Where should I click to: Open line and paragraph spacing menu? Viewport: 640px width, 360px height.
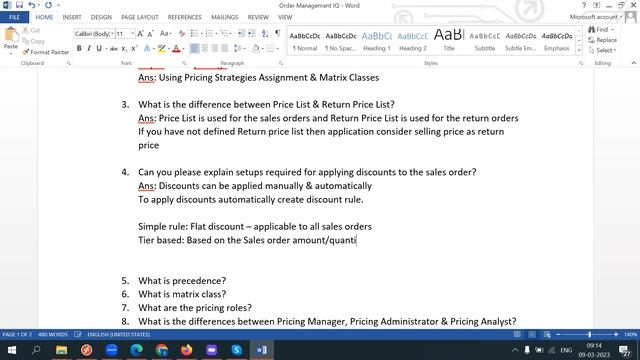239,49
